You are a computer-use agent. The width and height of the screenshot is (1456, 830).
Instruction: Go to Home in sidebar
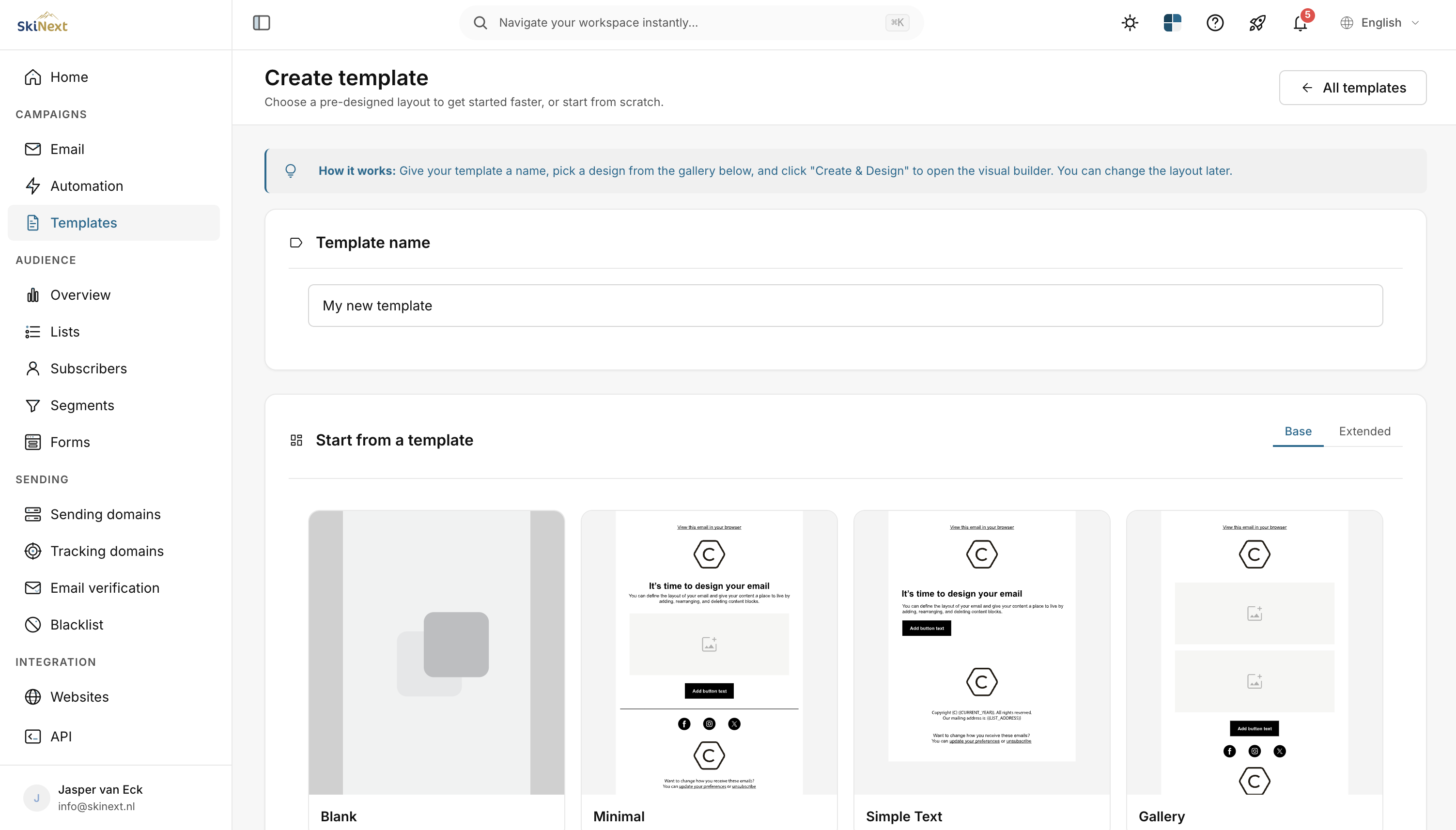(114, 77)
